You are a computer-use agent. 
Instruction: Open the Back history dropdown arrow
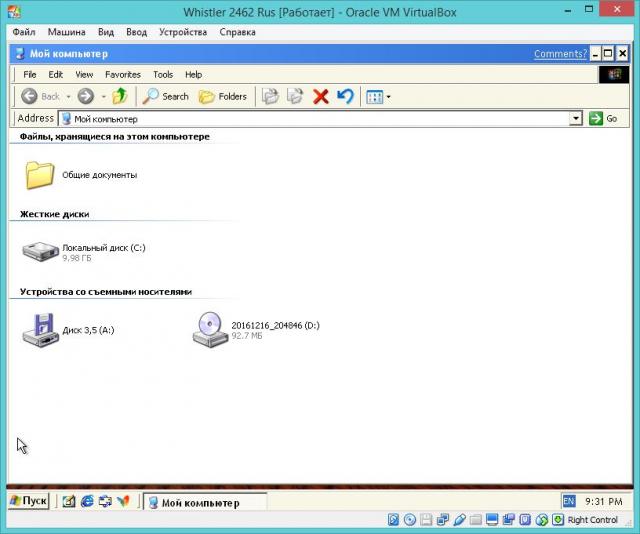[x=68, y=97]
